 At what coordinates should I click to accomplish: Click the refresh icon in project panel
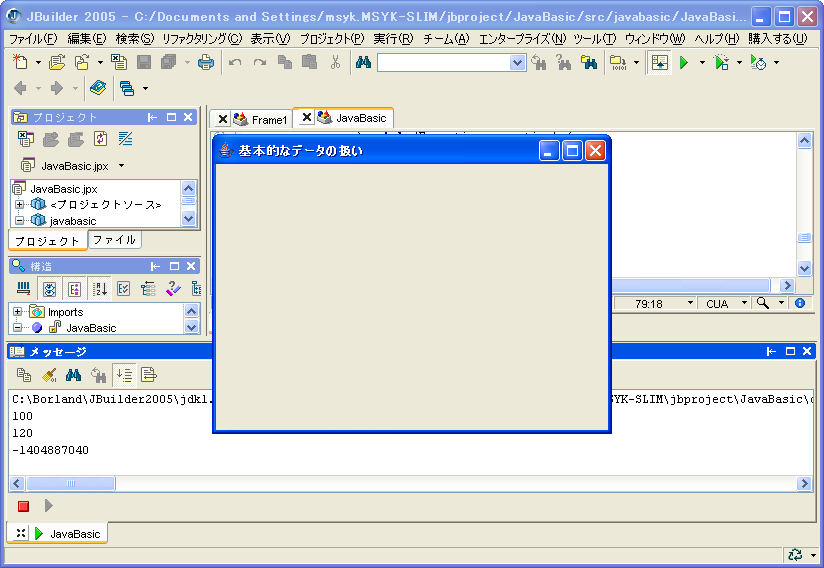[100, 139]
